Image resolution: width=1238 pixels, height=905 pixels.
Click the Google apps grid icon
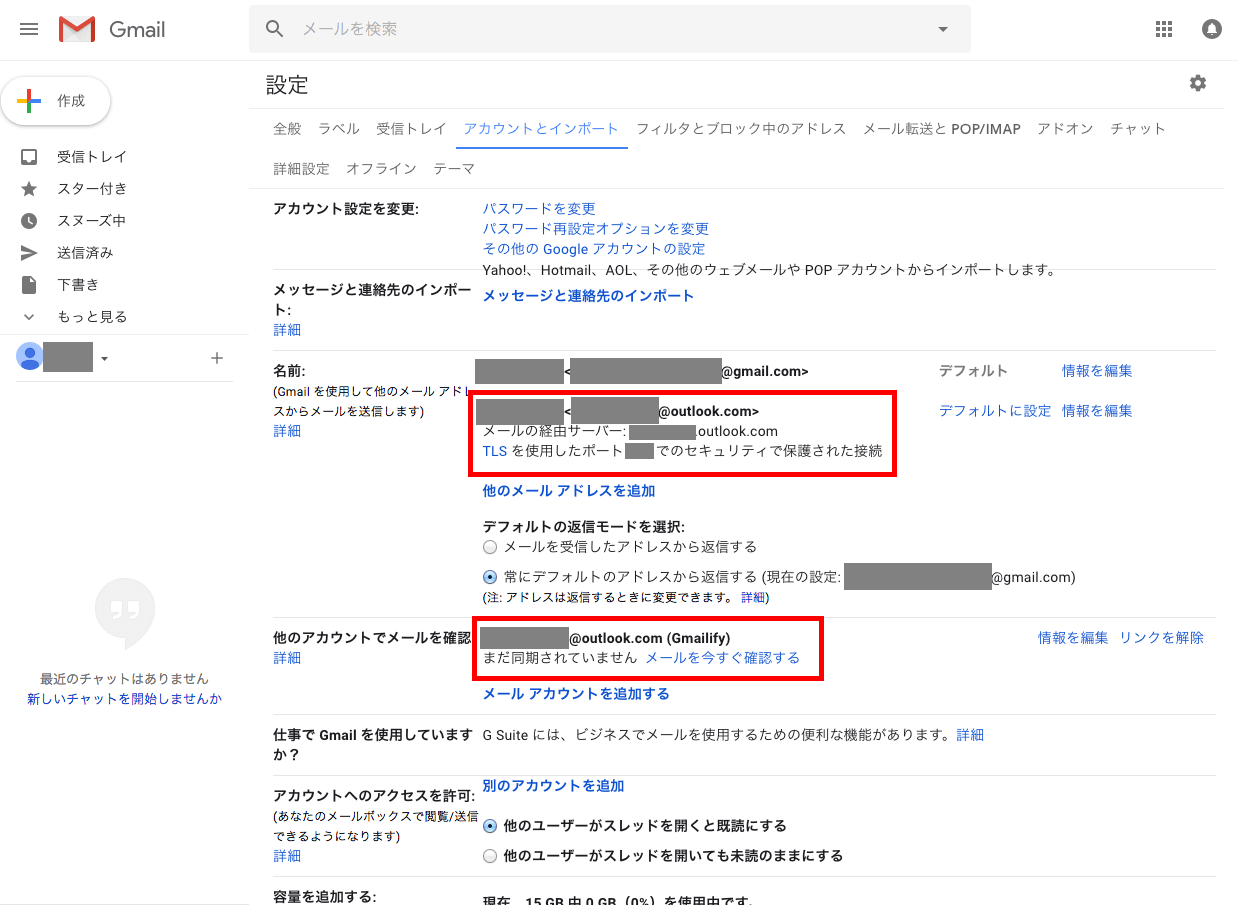point(1164,29)
